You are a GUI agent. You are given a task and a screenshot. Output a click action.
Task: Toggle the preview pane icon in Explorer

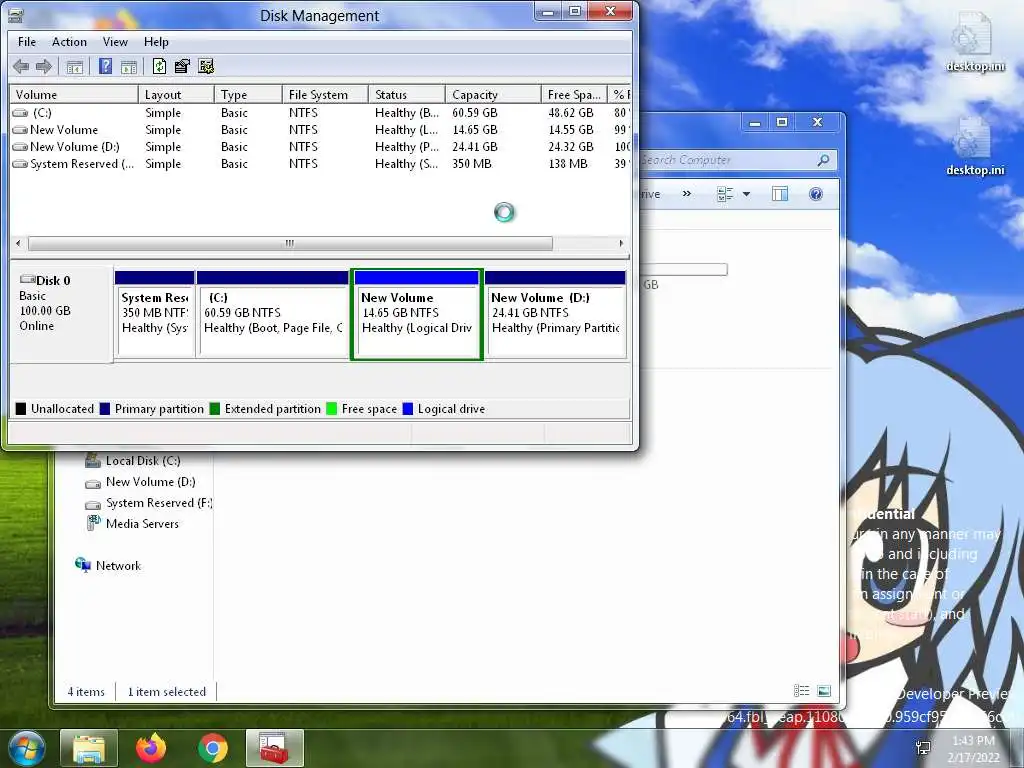780,194
